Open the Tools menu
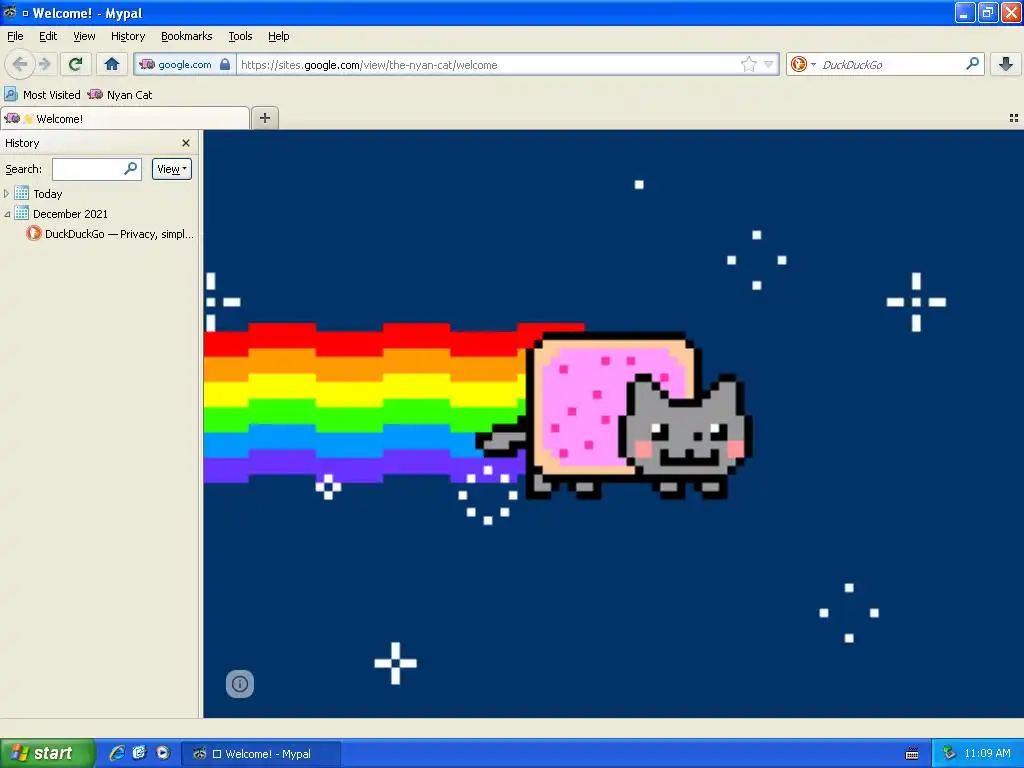 tap(240, 36)
